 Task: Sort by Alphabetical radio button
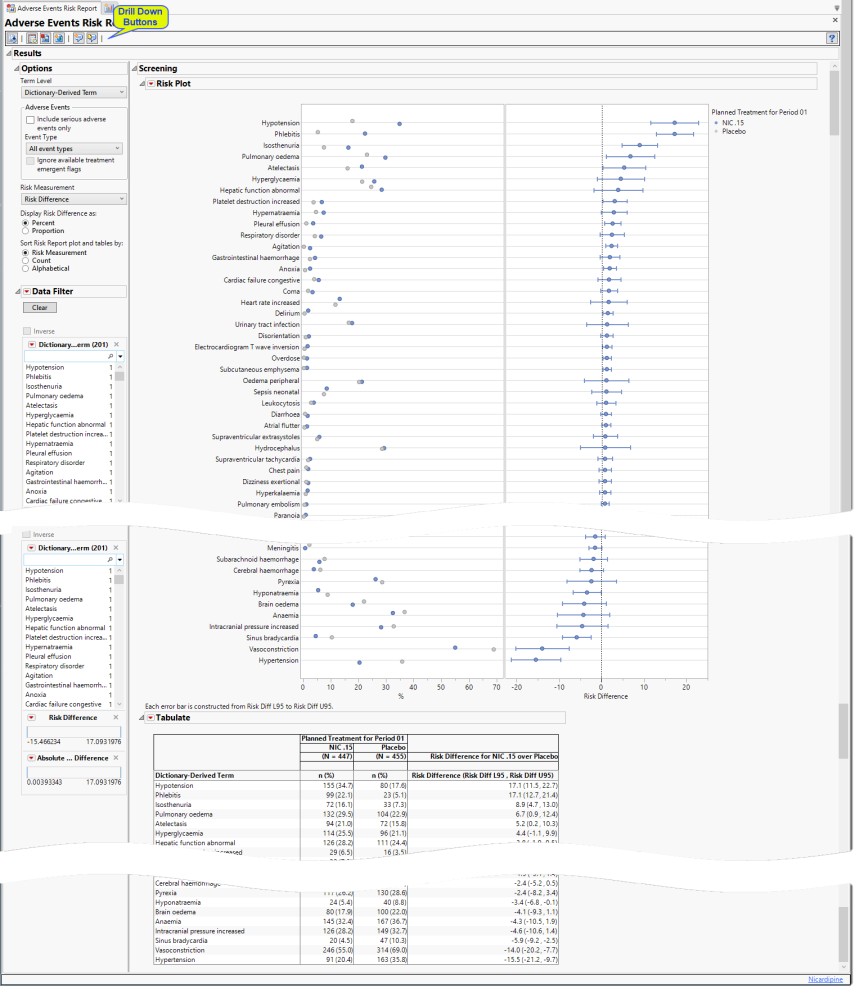point(25,269)
